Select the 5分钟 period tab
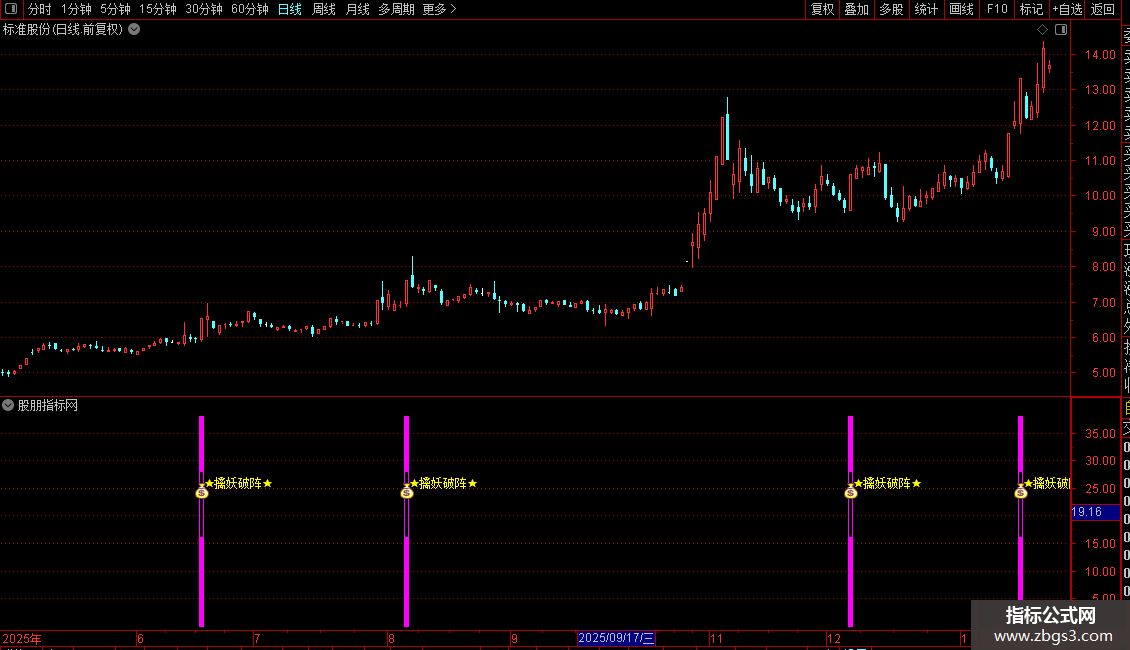Image resolution: width=1130 pixels, height=650 pixels. coord(115,9)
